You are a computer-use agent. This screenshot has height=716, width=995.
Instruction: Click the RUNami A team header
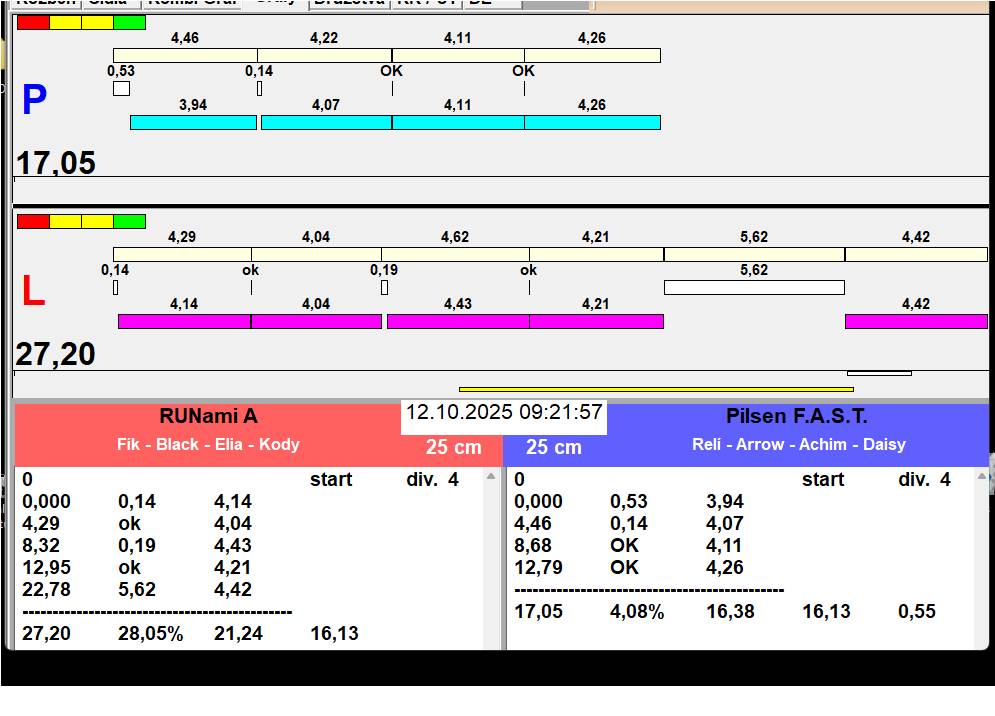point(208,417)
